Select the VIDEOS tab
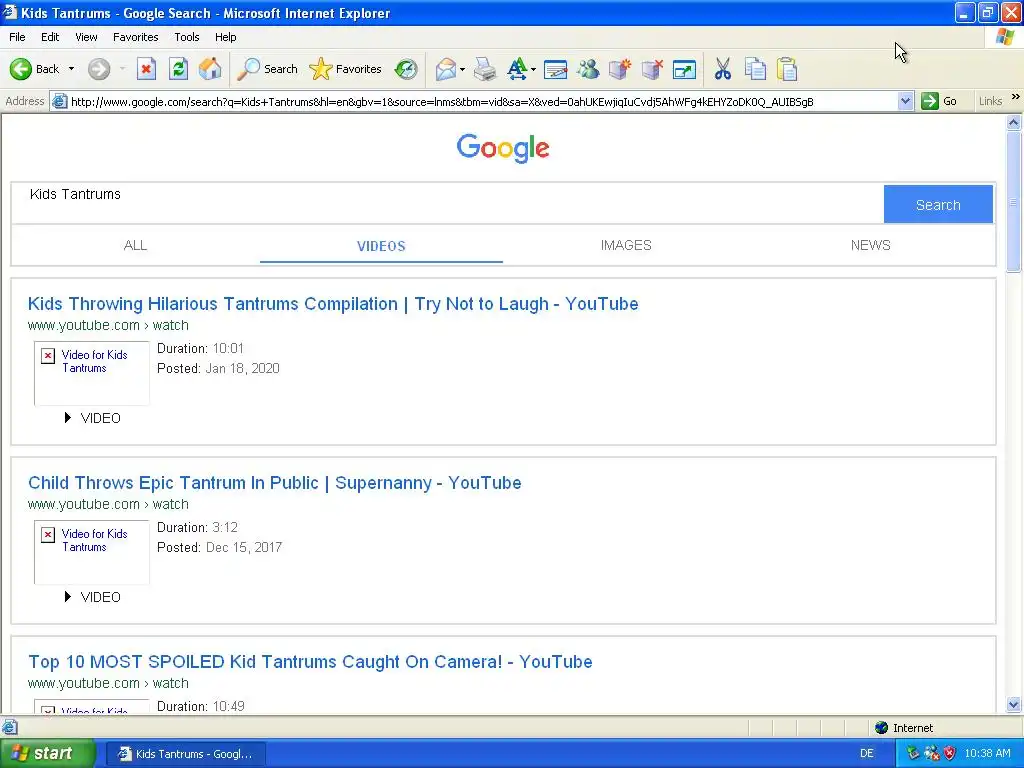The width and height of the screenshot is (1024, 768). [x=381, y=246]
